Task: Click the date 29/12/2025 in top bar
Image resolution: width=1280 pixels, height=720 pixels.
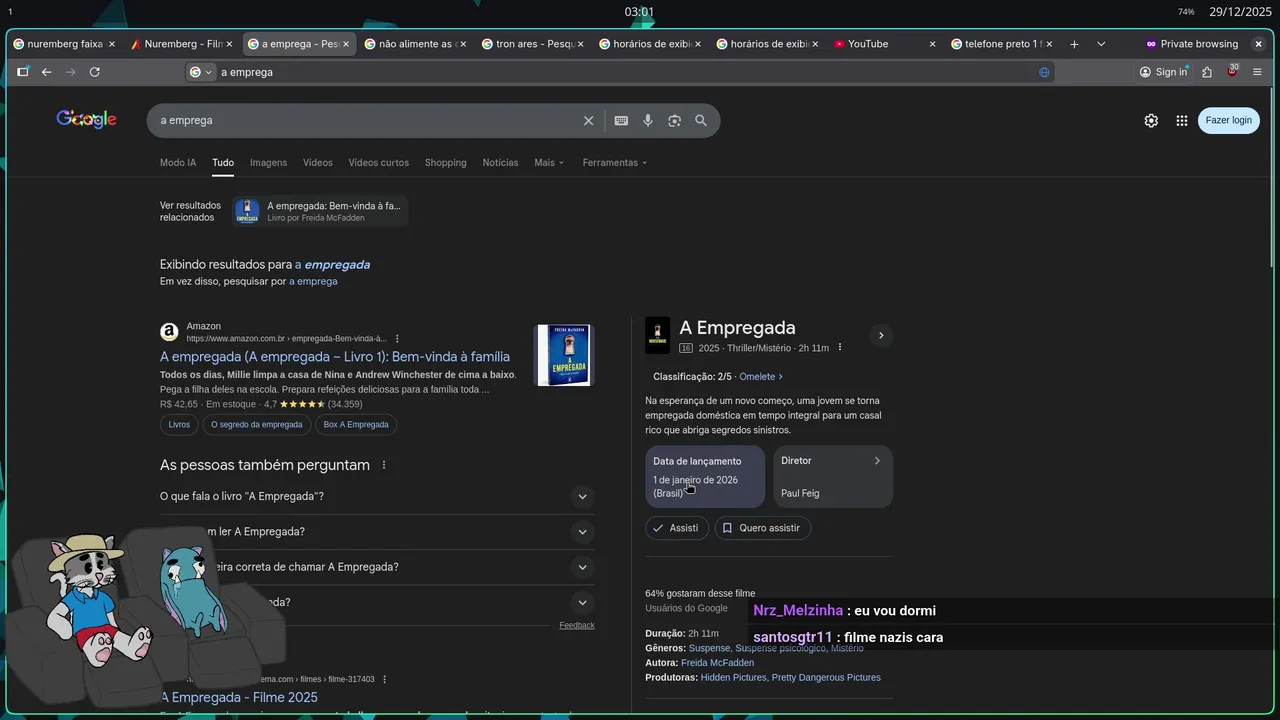Action: 1240,12
